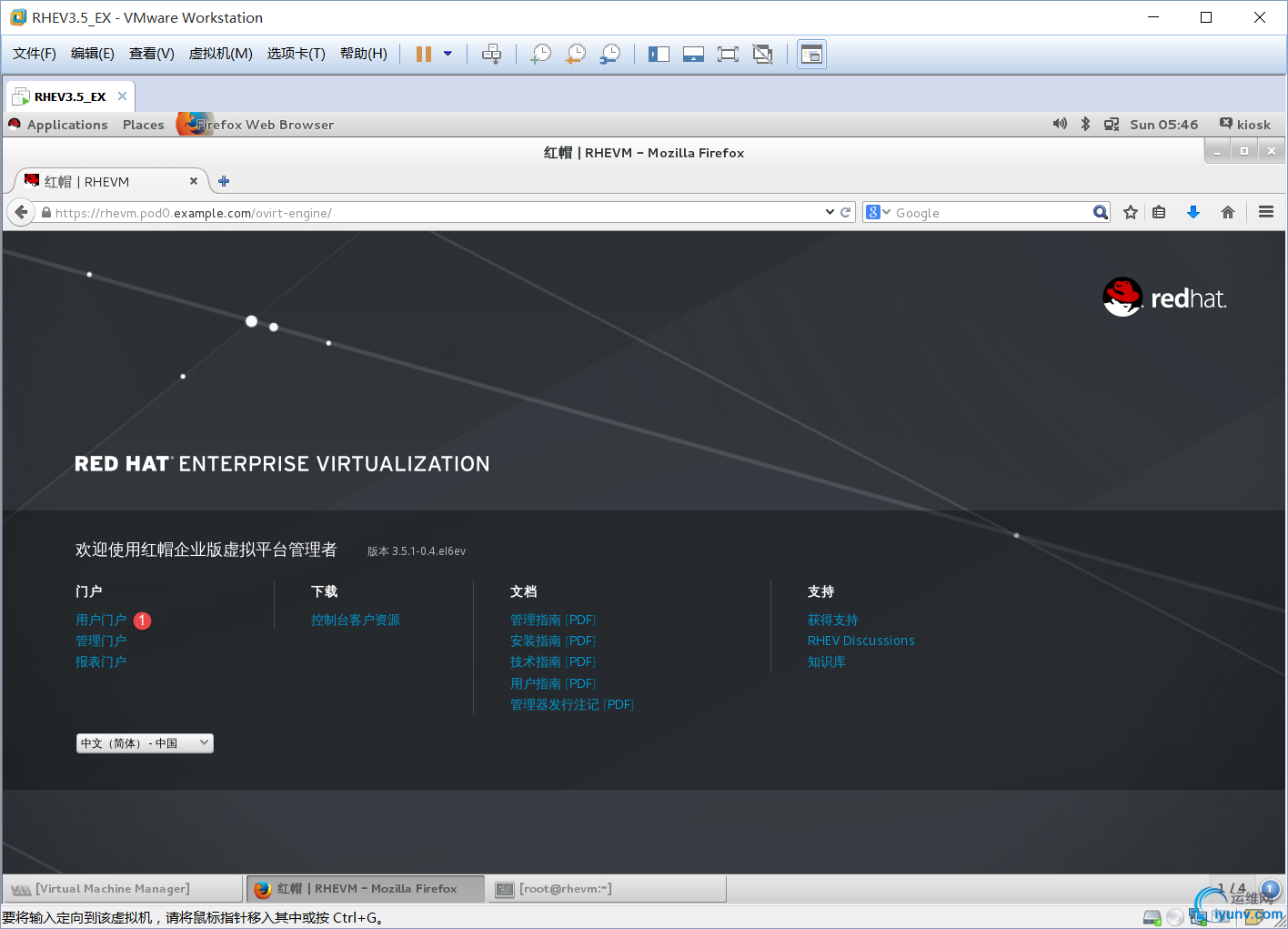The width and height of the screenshot is (1288, 929).
Task: Reload the current page
Action: [x=846, y=212]
